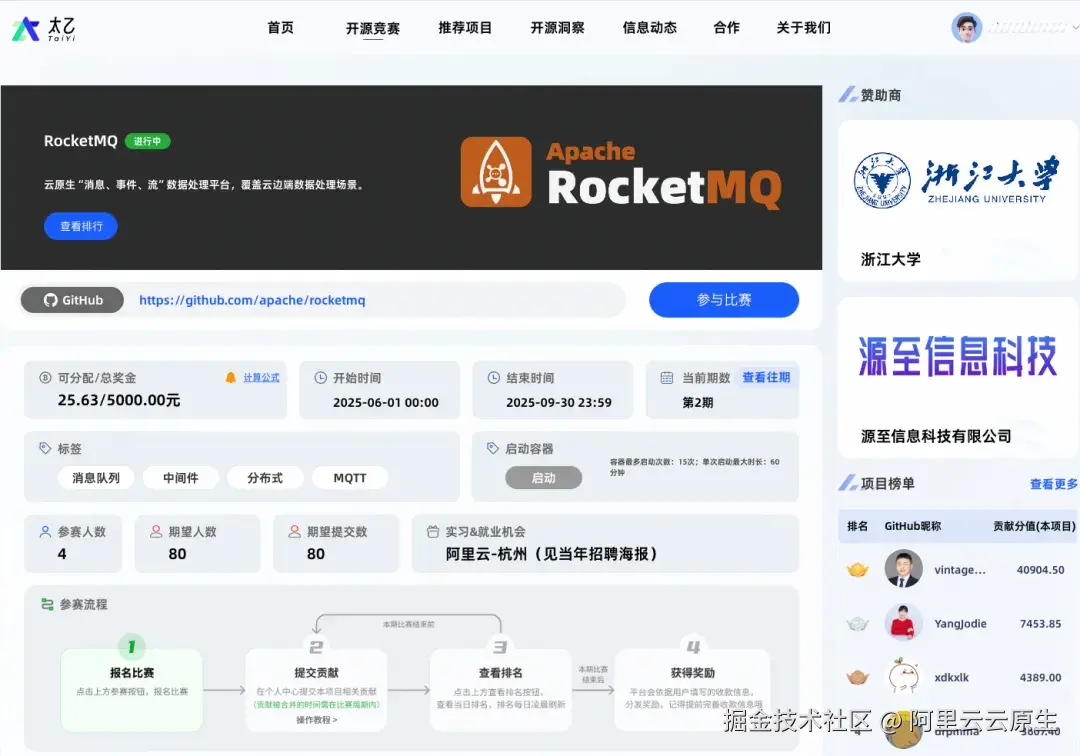Click the 源至信息科技有限公司 sponsor name
This screenshot has height=756, width=1080.
[935, 436]
